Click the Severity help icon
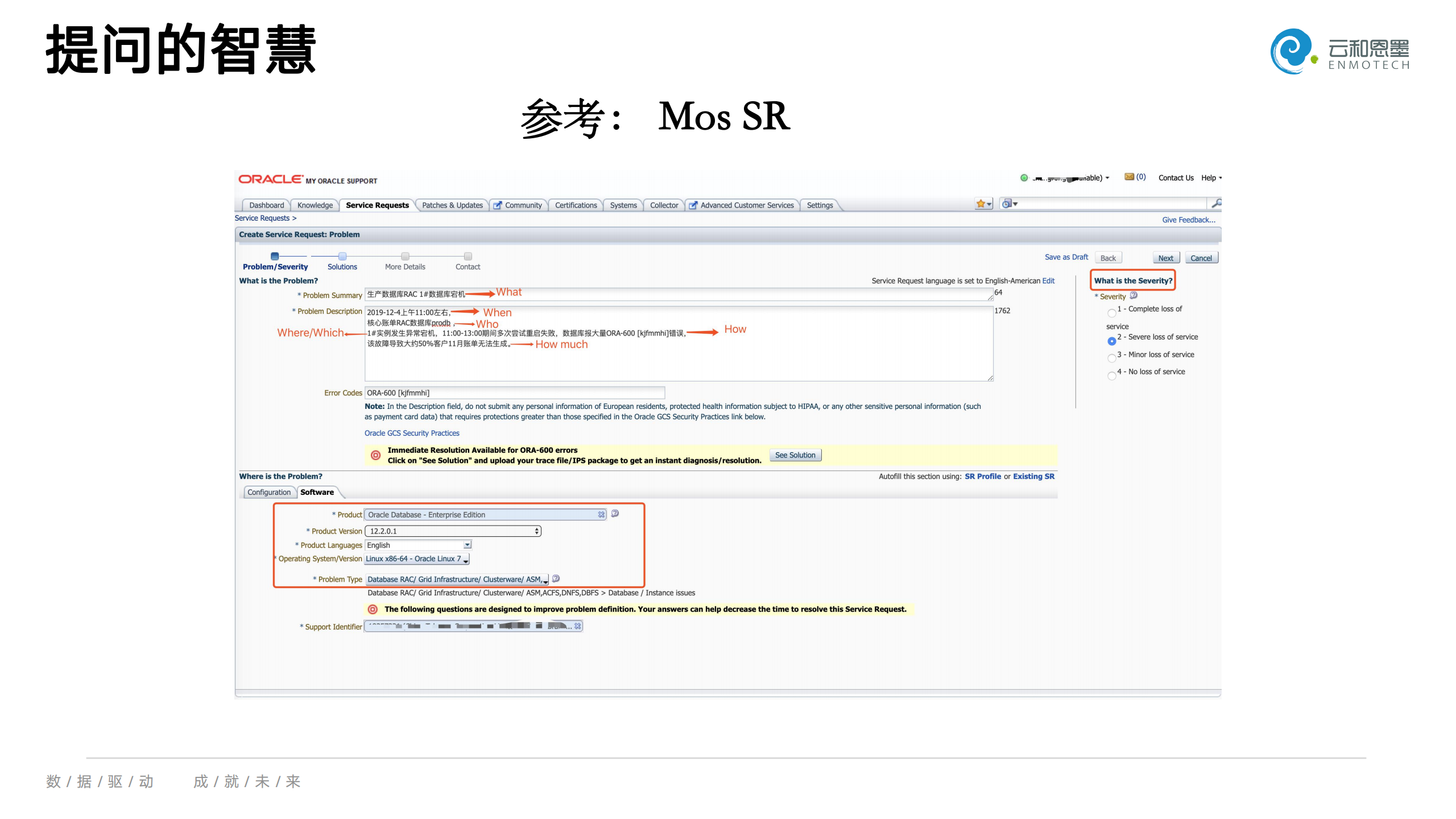Viewport: 1456px width, 819px height. click(x=1133, y=295)
